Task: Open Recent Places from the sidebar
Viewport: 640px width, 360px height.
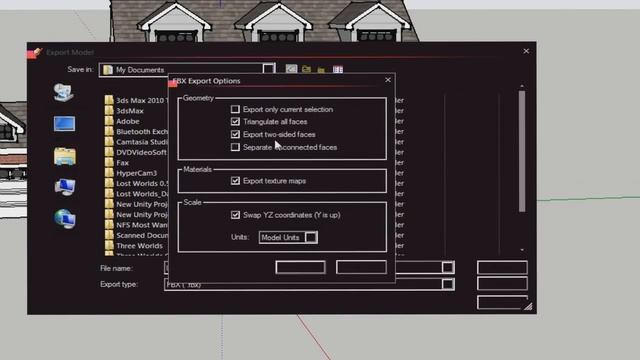Action: pyautogui.click(x=64, y=92)
